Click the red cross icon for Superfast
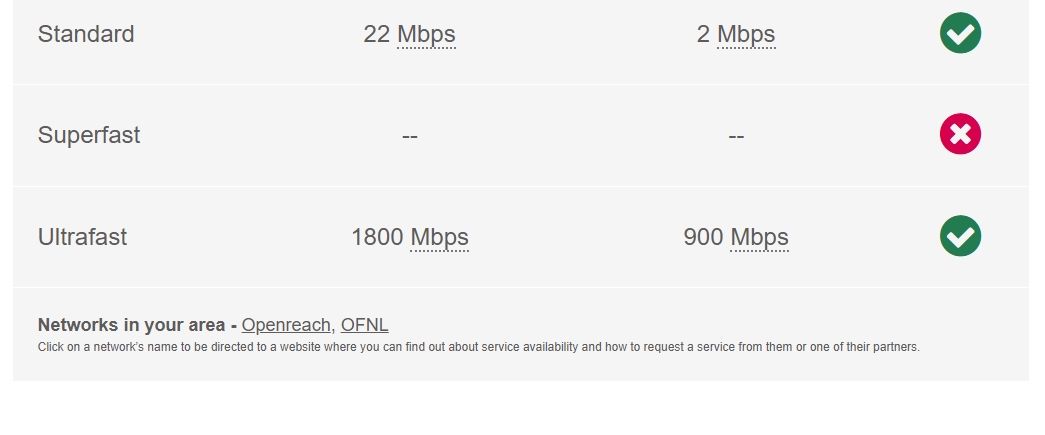1045x435 pixels. [x=960, y=135]
